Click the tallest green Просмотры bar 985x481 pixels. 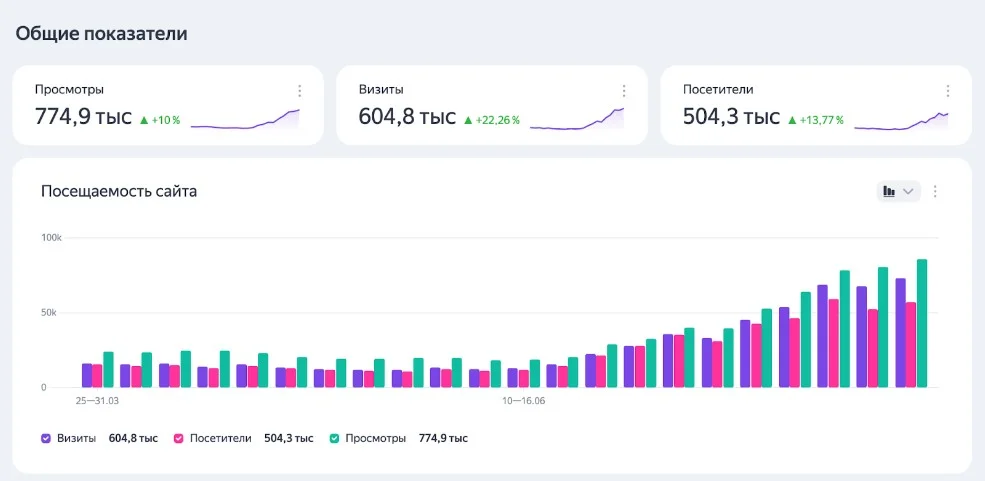coord(922,323)
